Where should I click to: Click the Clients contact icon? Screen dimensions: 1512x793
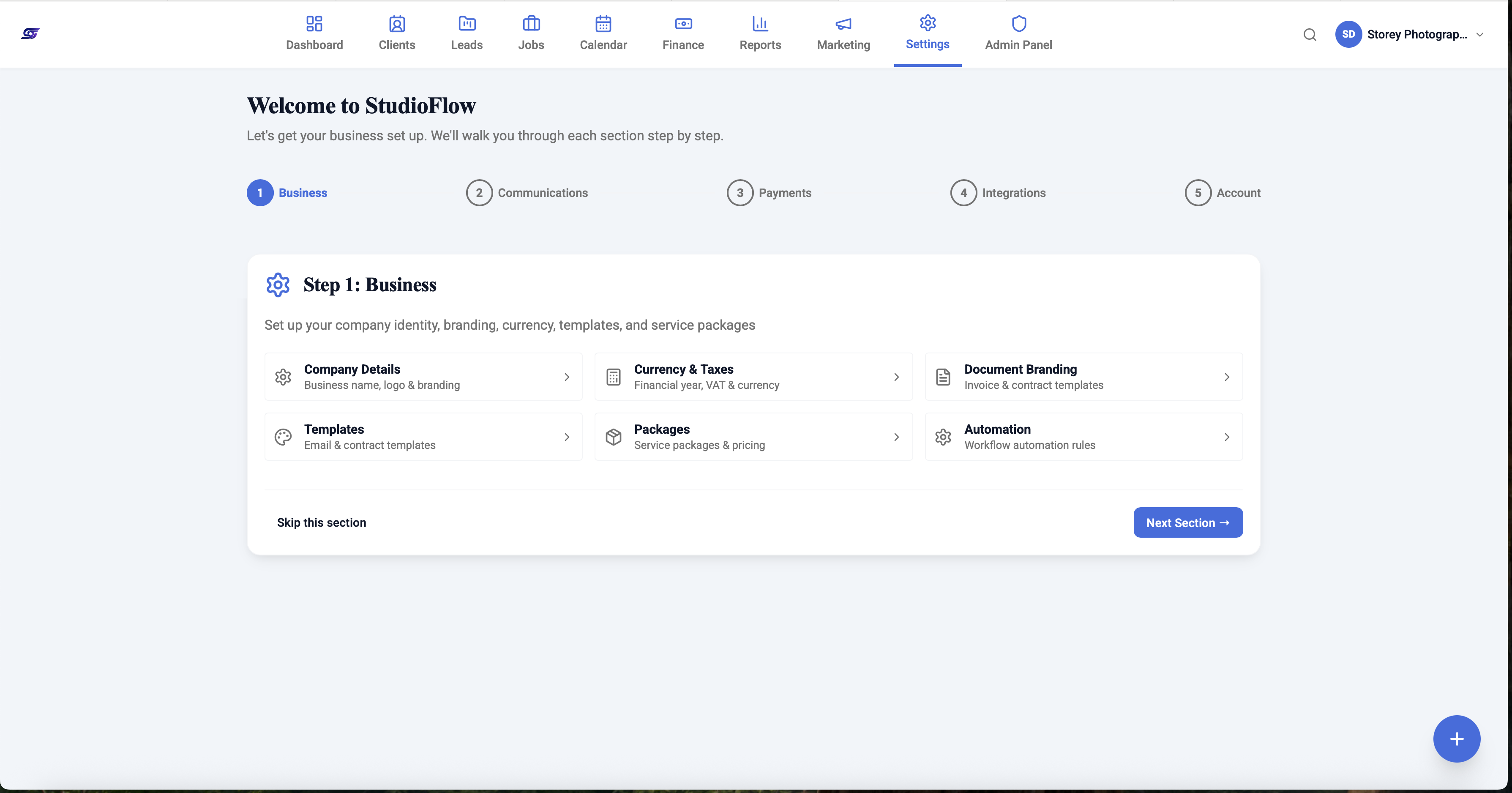(397, 24)
